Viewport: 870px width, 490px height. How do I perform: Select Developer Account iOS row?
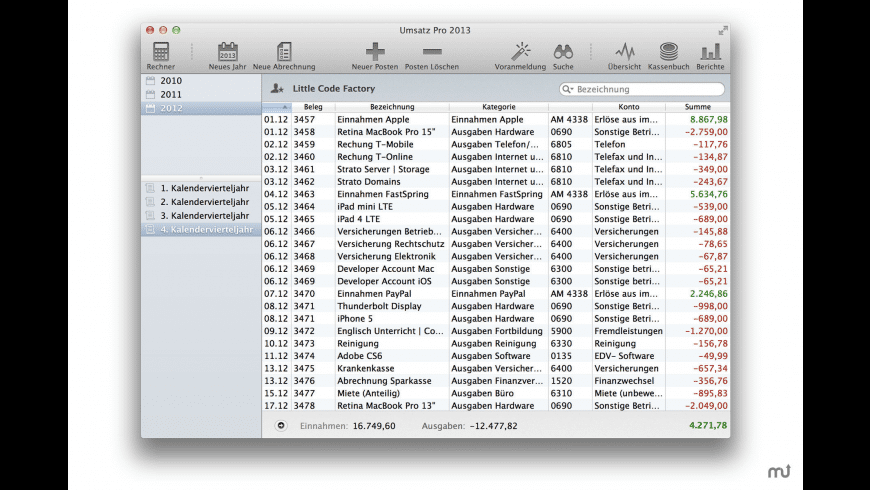495,281
